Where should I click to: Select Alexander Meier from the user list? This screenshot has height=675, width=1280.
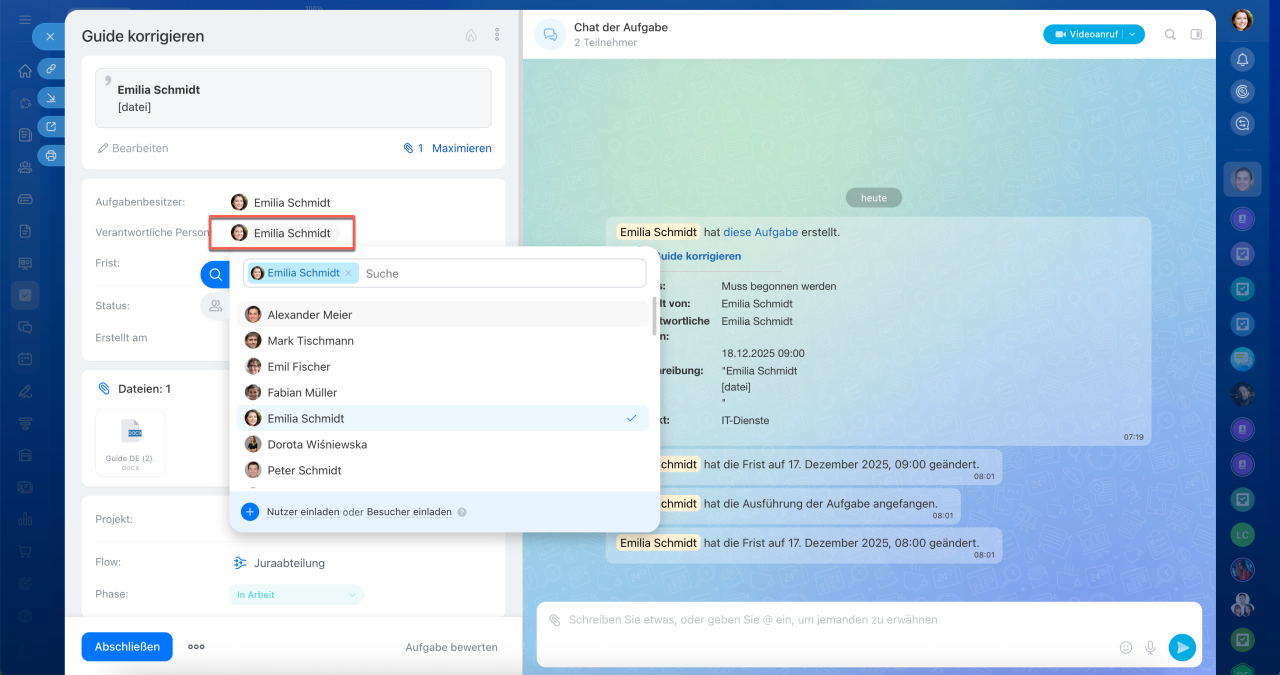click(444, 314)
